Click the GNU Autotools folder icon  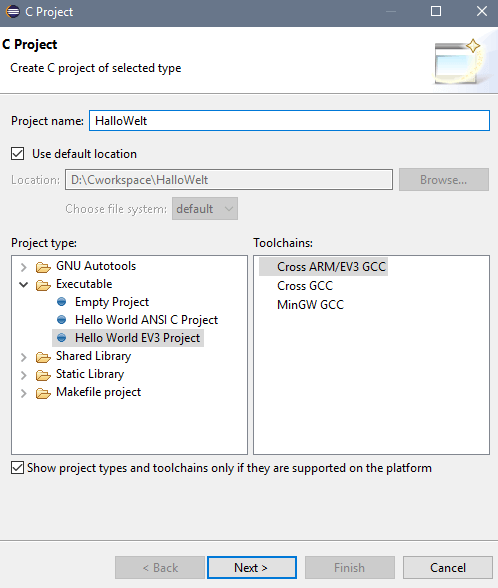click(43, 267)
